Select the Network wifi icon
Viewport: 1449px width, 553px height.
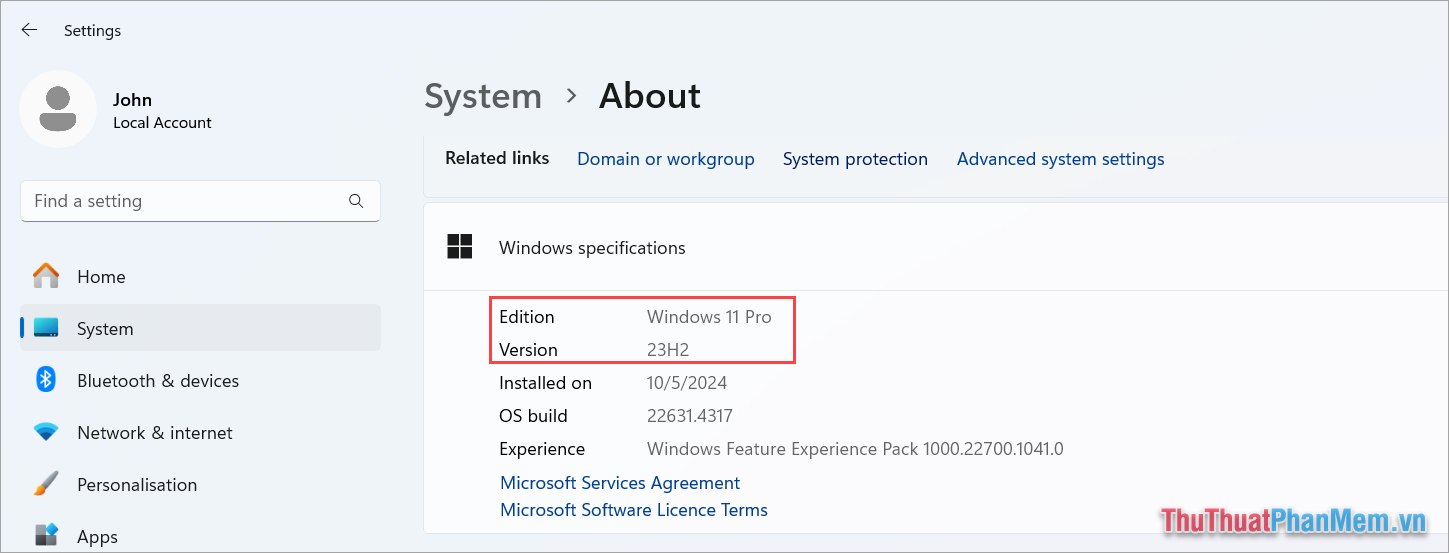46,432
